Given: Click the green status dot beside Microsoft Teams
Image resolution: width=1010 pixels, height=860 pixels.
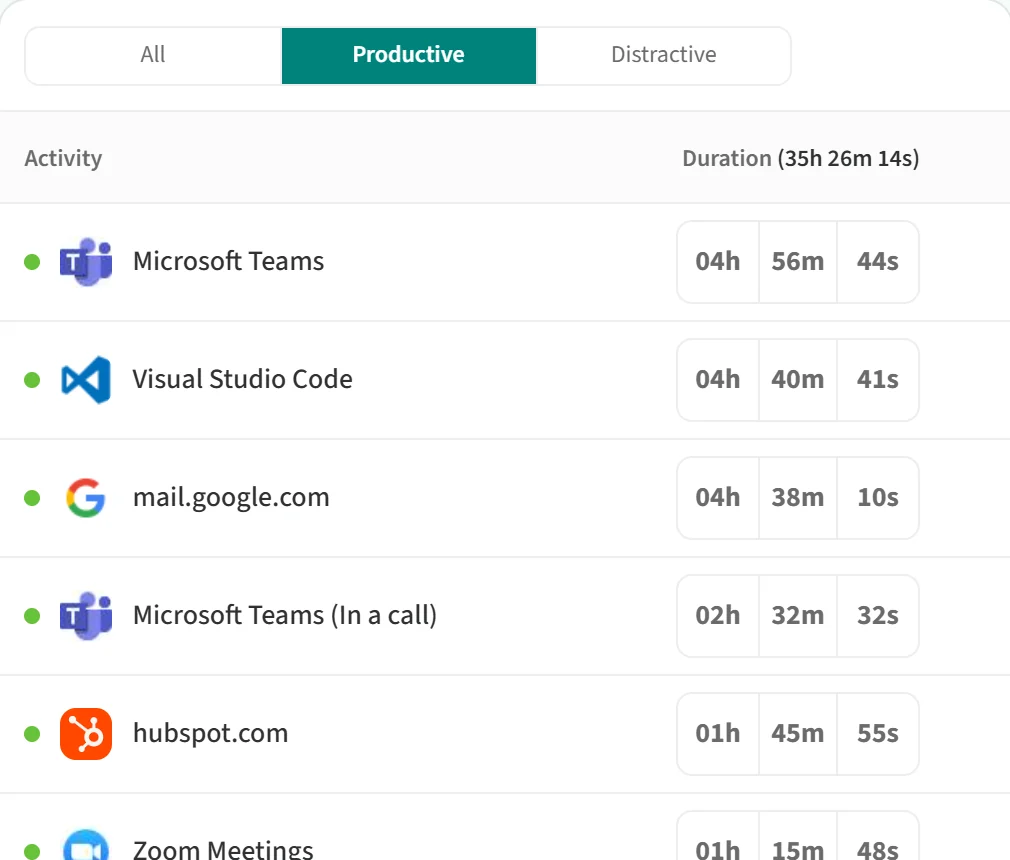Looking at the screenshot, I should (x=32, y=262).
